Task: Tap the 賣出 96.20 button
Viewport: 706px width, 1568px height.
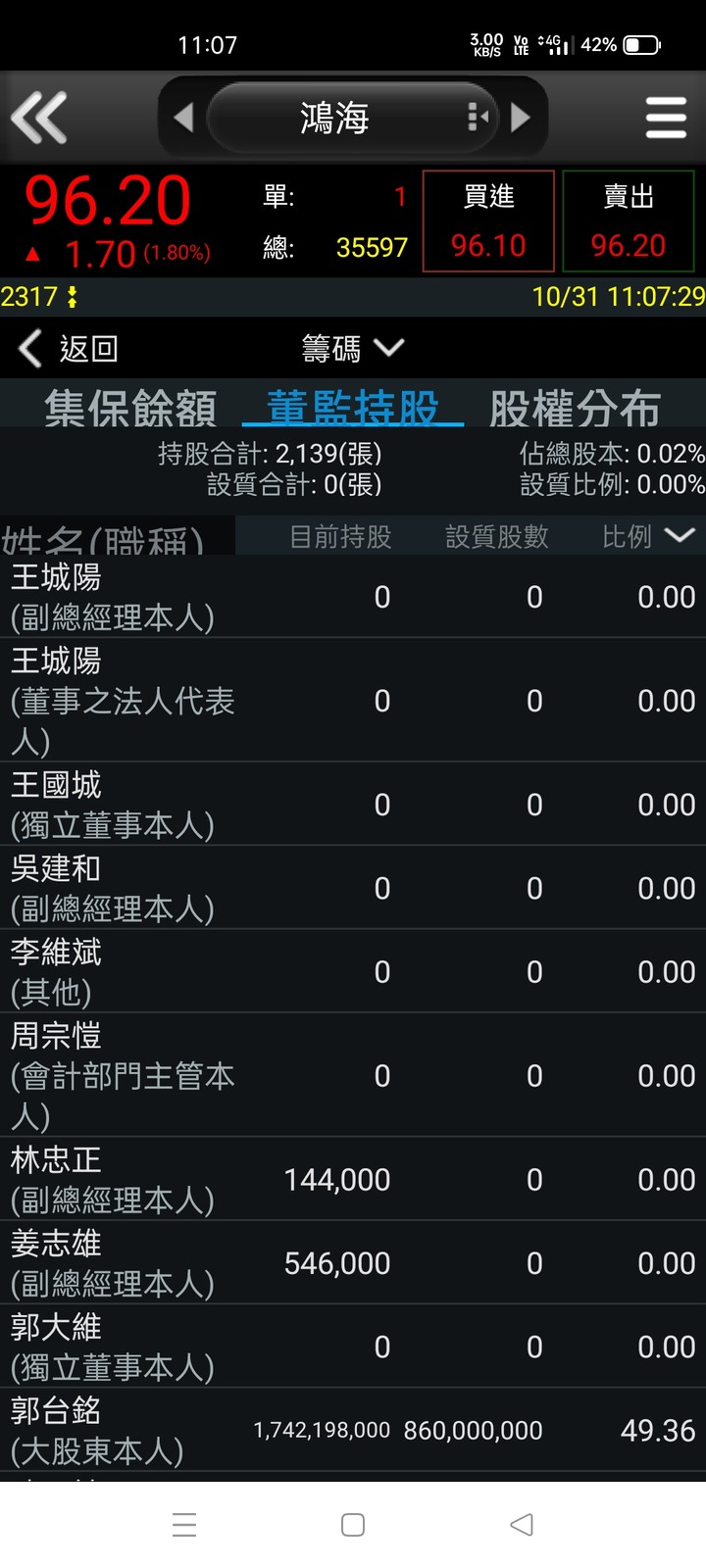Action: coord(629,220)
